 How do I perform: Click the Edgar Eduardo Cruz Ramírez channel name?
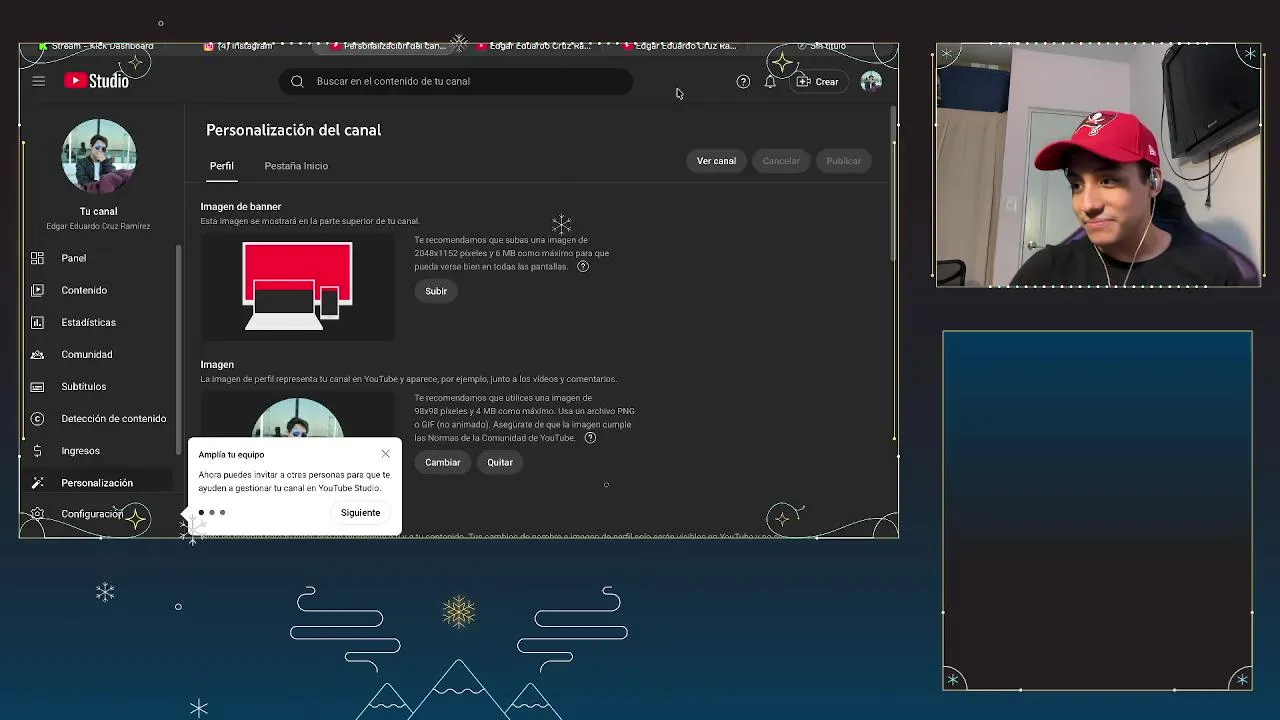pyautogui.click(x=98, y=226)
